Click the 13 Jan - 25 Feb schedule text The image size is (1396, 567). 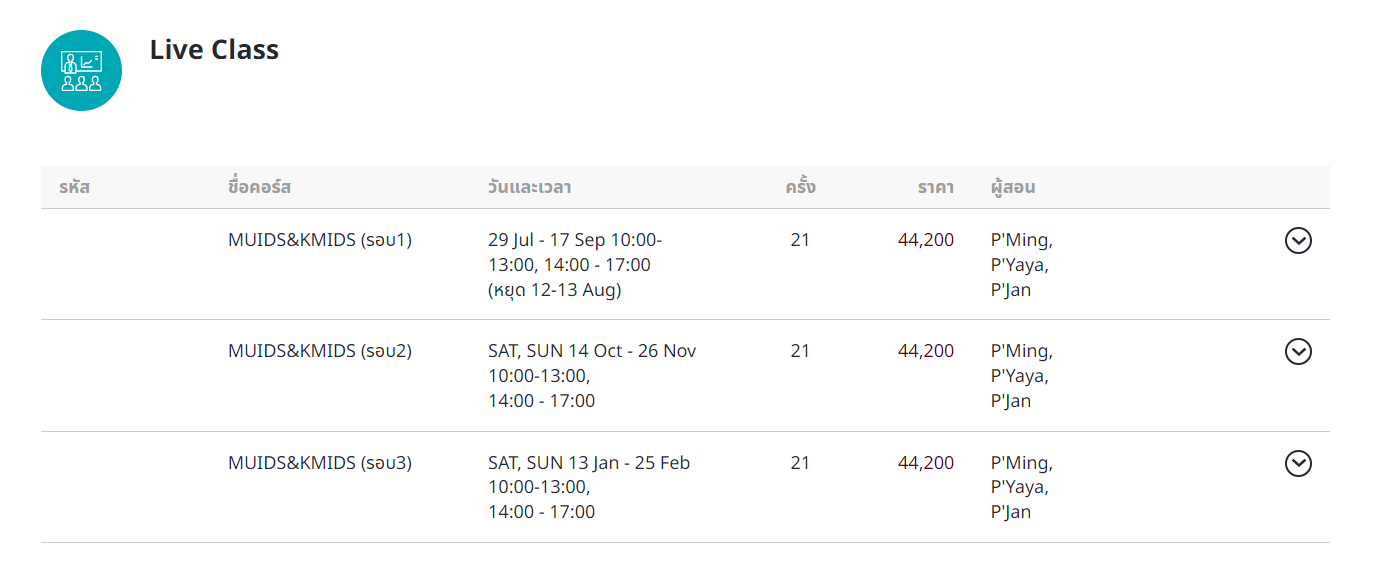pyautogui.click(x=589, y=488)
